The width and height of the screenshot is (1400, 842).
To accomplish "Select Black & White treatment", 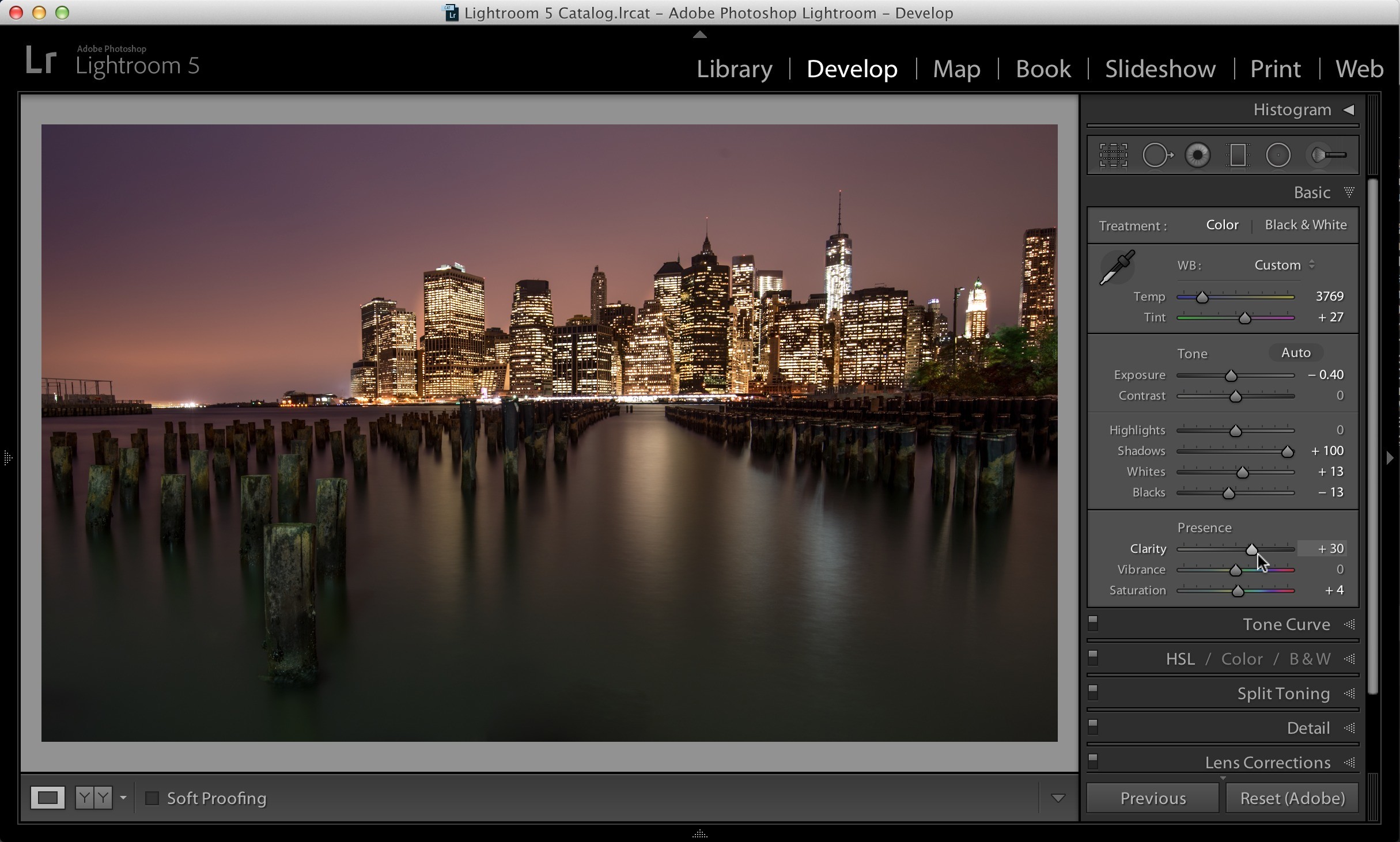I will tap(1306, 225).
